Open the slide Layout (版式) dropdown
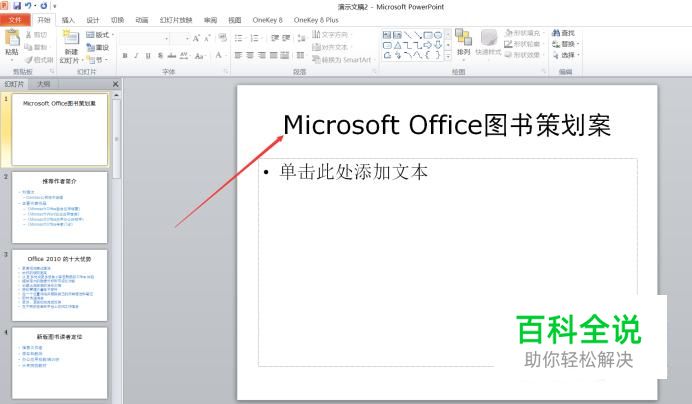Screen dimensions: 692x404 [100, 35]
